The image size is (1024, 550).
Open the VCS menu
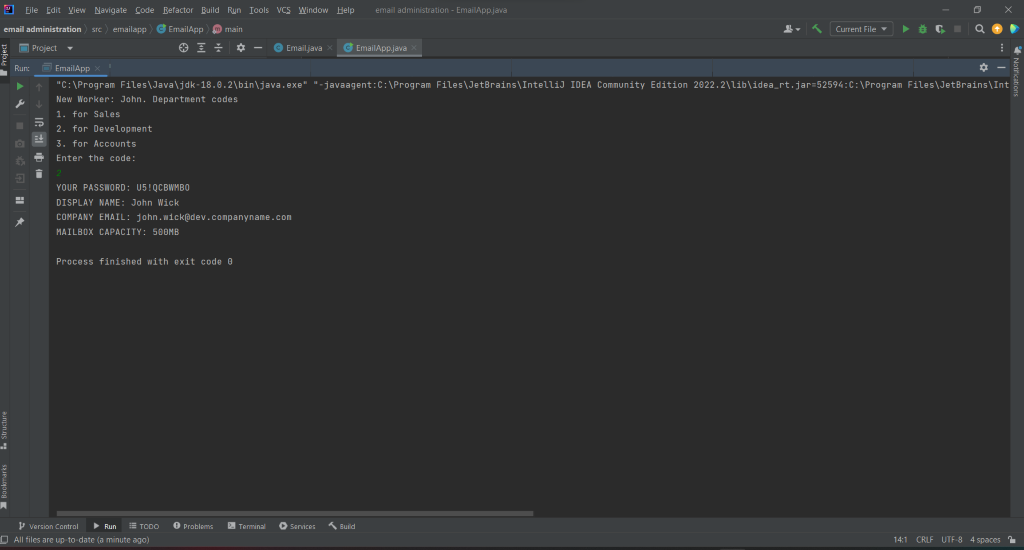pyautogui.click(x=283, y=10)
